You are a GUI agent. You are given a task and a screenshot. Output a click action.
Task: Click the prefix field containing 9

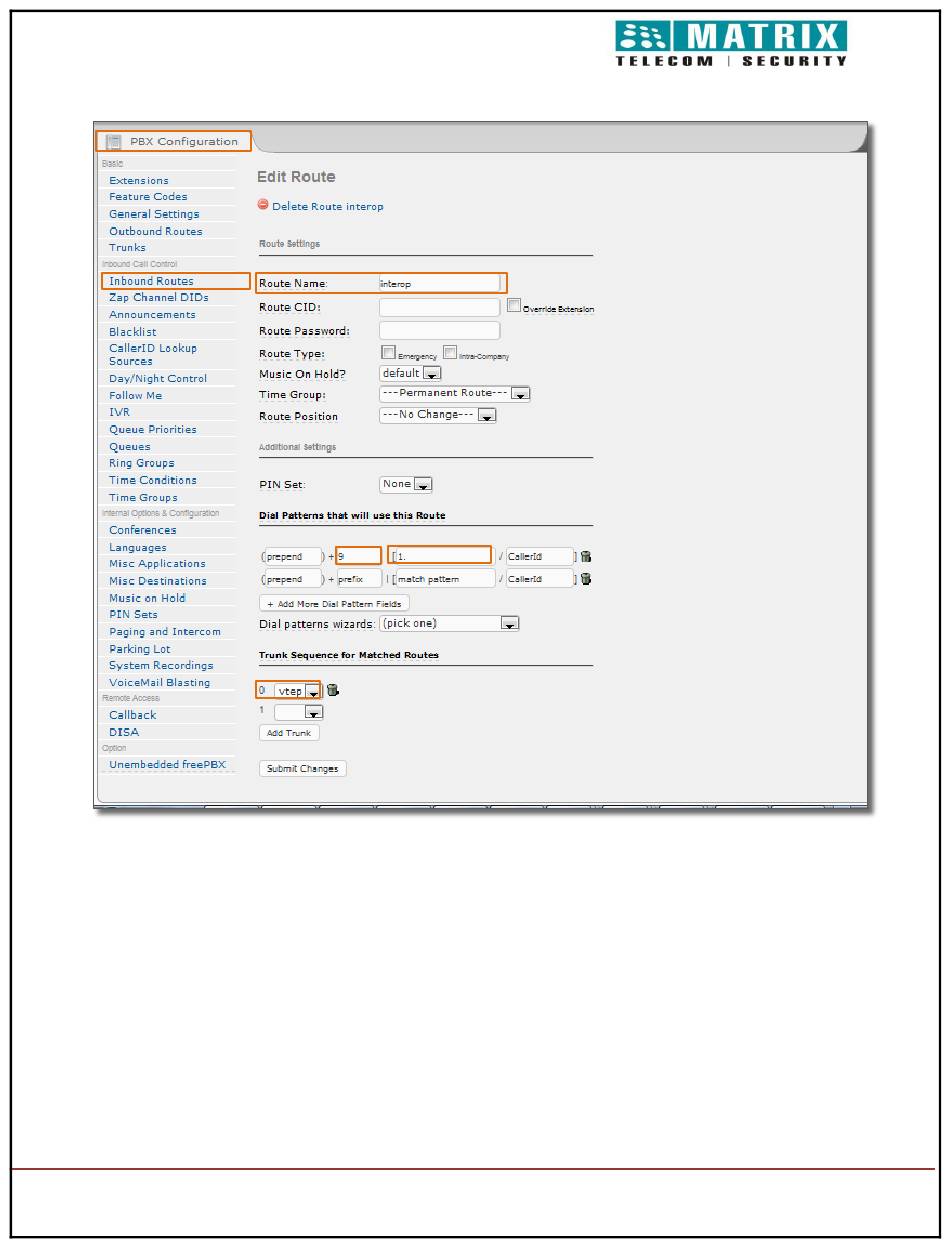tap(359, 556)
